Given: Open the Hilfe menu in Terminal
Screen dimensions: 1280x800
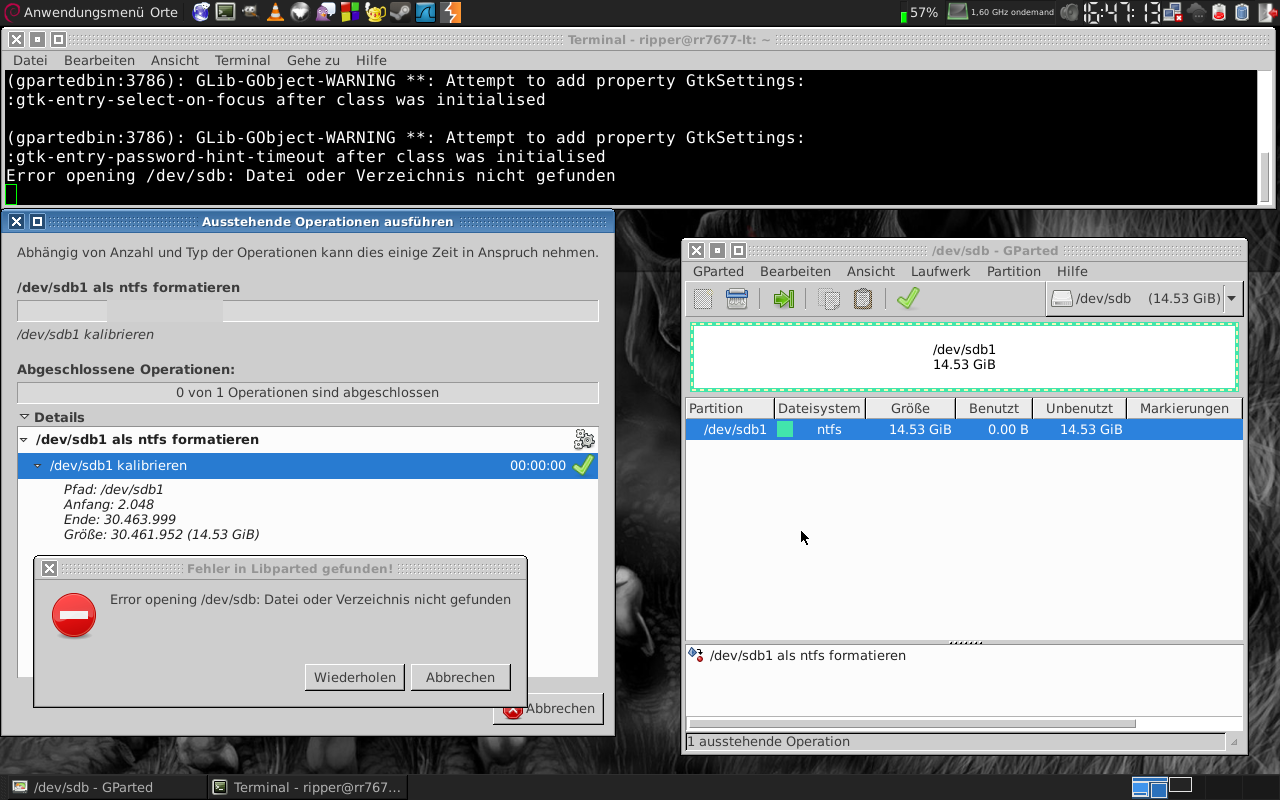Looking at the screenshot, I should (371, 60).
